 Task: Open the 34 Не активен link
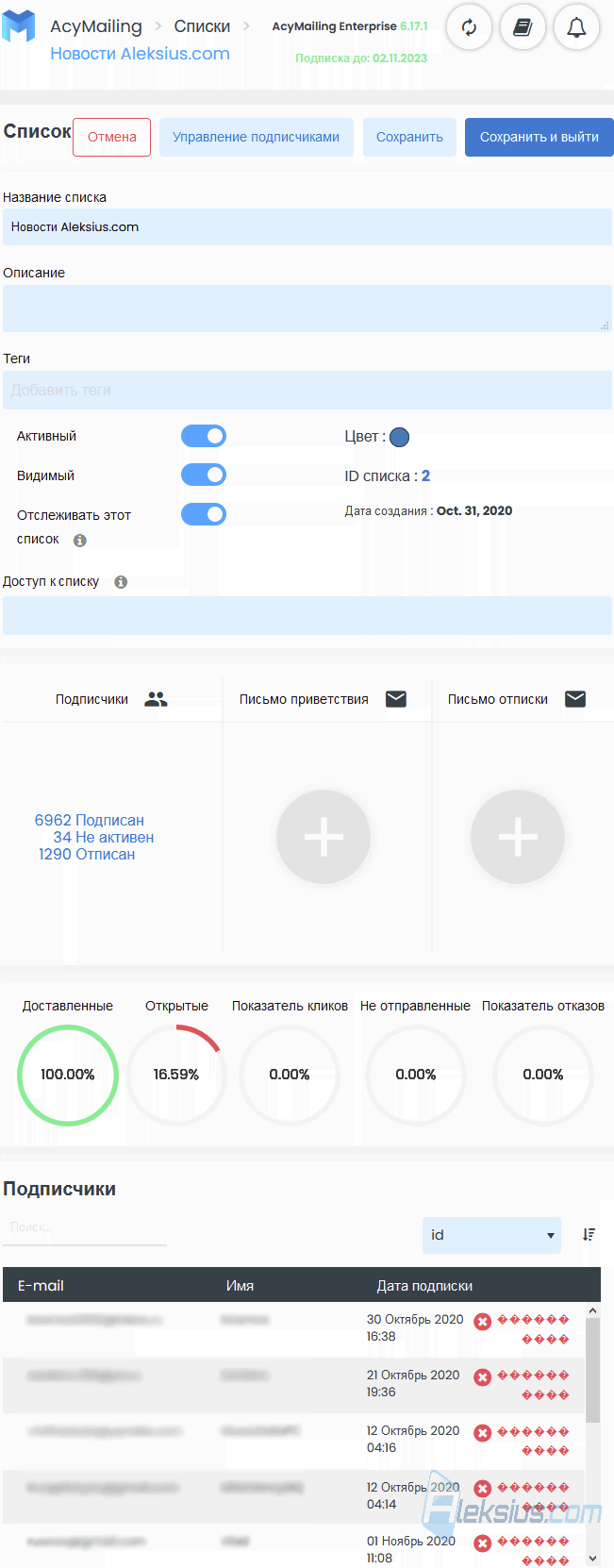pos(104,838)
